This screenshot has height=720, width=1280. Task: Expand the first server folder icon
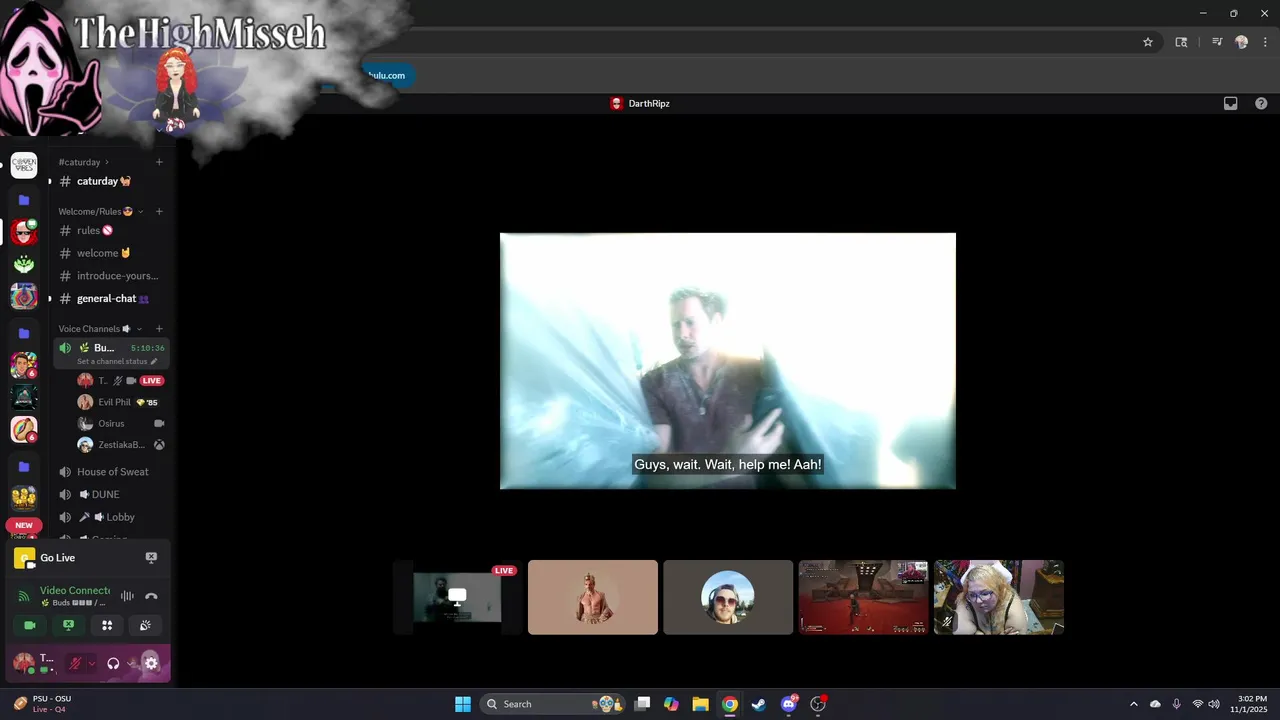[24, 200]
